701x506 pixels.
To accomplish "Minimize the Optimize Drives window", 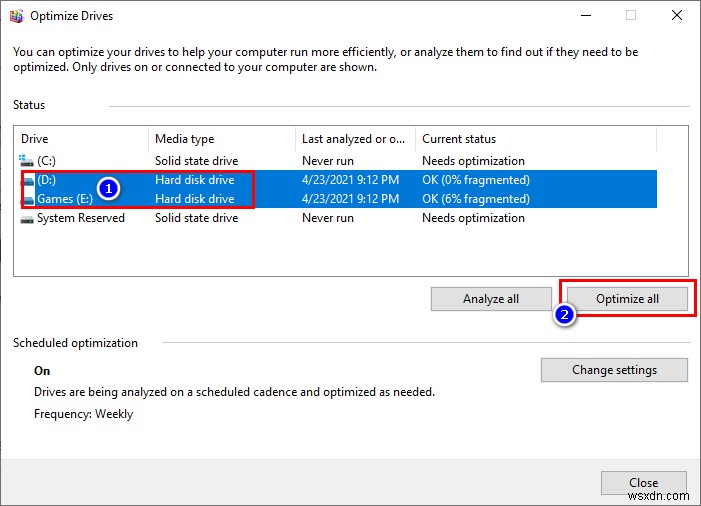I will [x=586, y=16].
